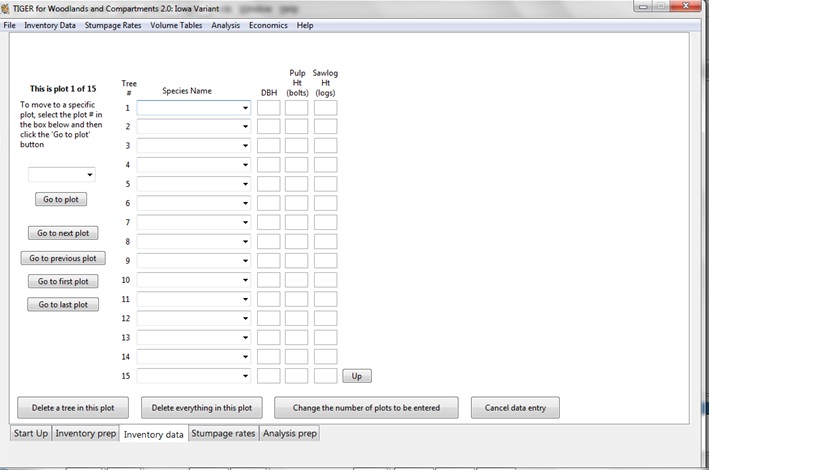Open the Stumpage Rates menu

[x=112, y=25]
